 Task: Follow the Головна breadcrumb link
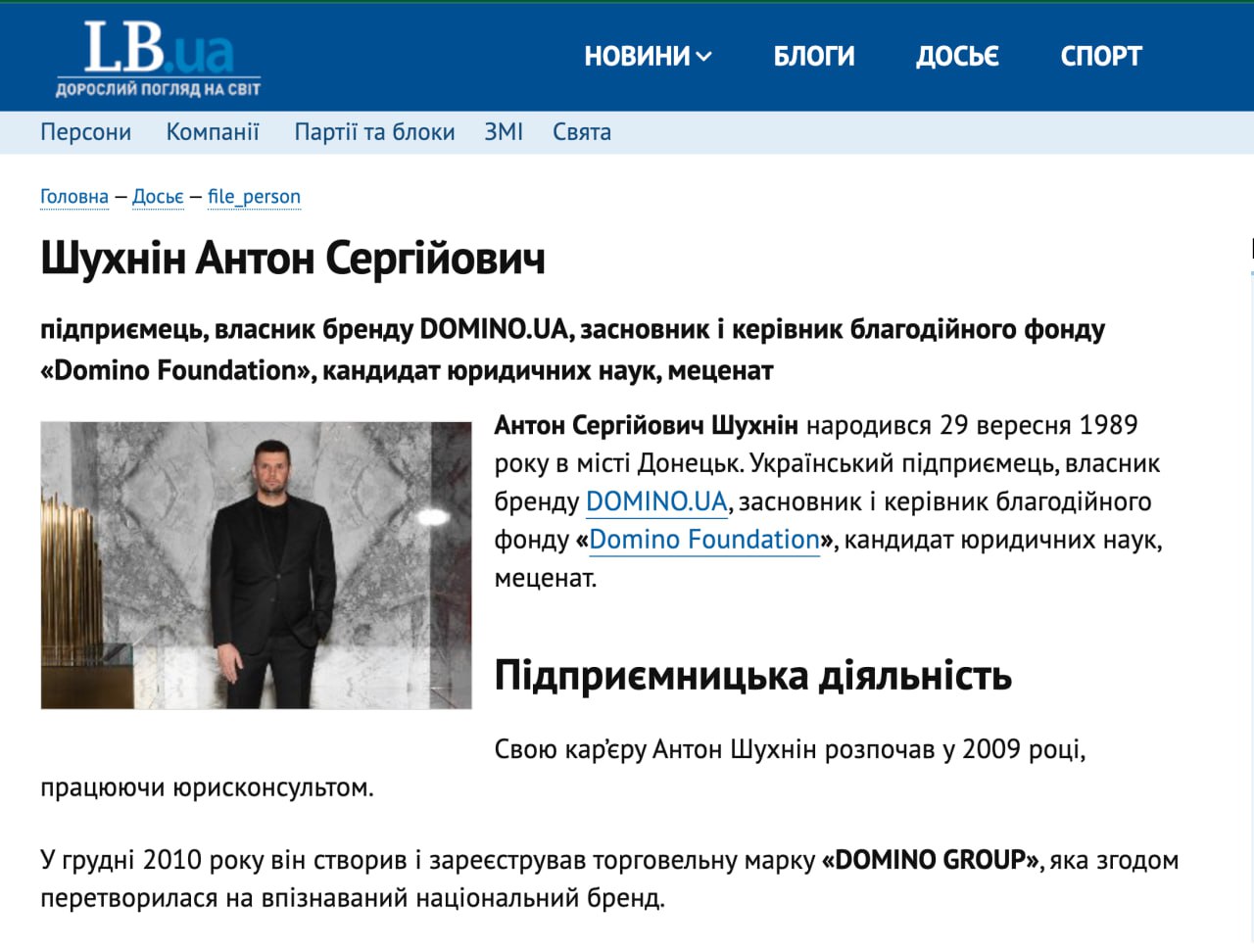[x=74, y=197]
